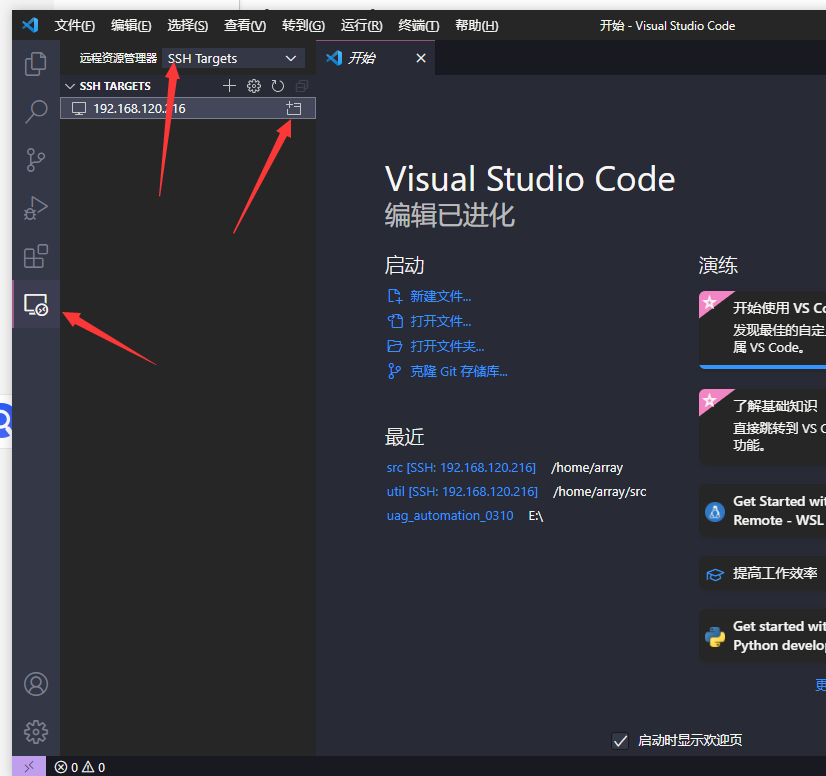Open the 开始使用 VS Code walkthrough card
The image size is (826, 776).
tap(762, 328)
